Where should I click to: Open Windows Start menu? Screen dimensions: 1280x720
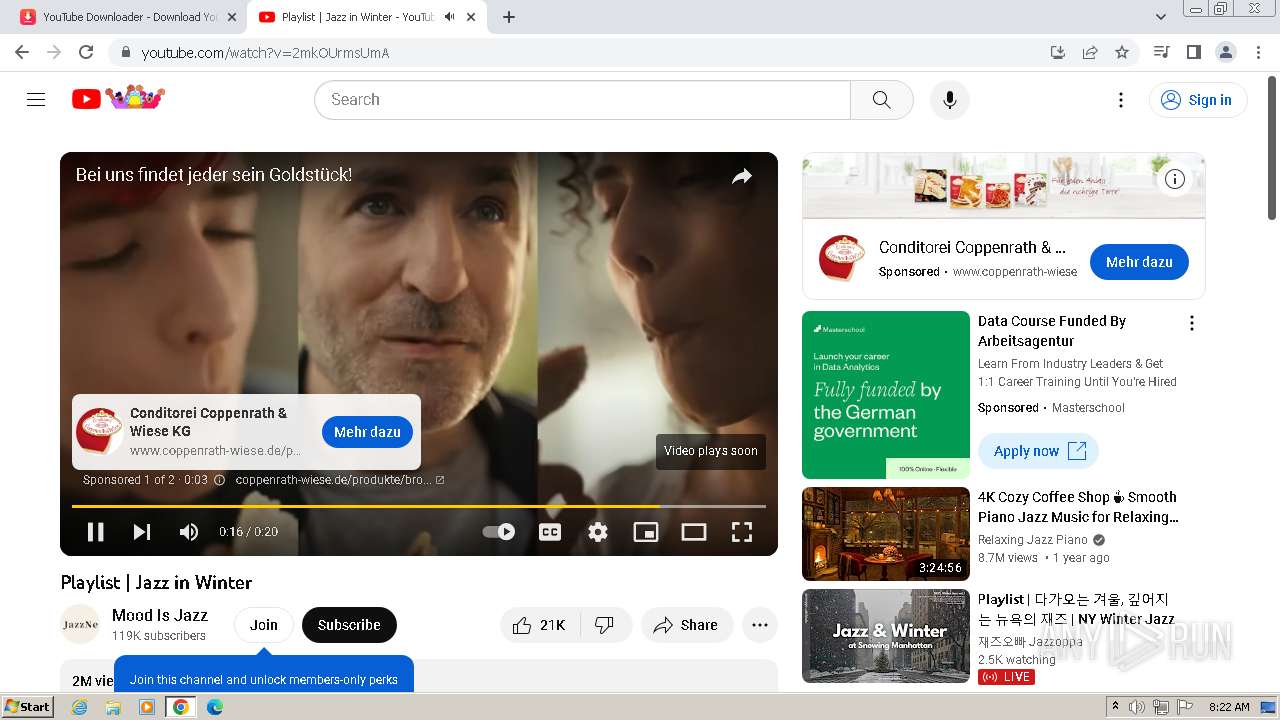(28, 707)
